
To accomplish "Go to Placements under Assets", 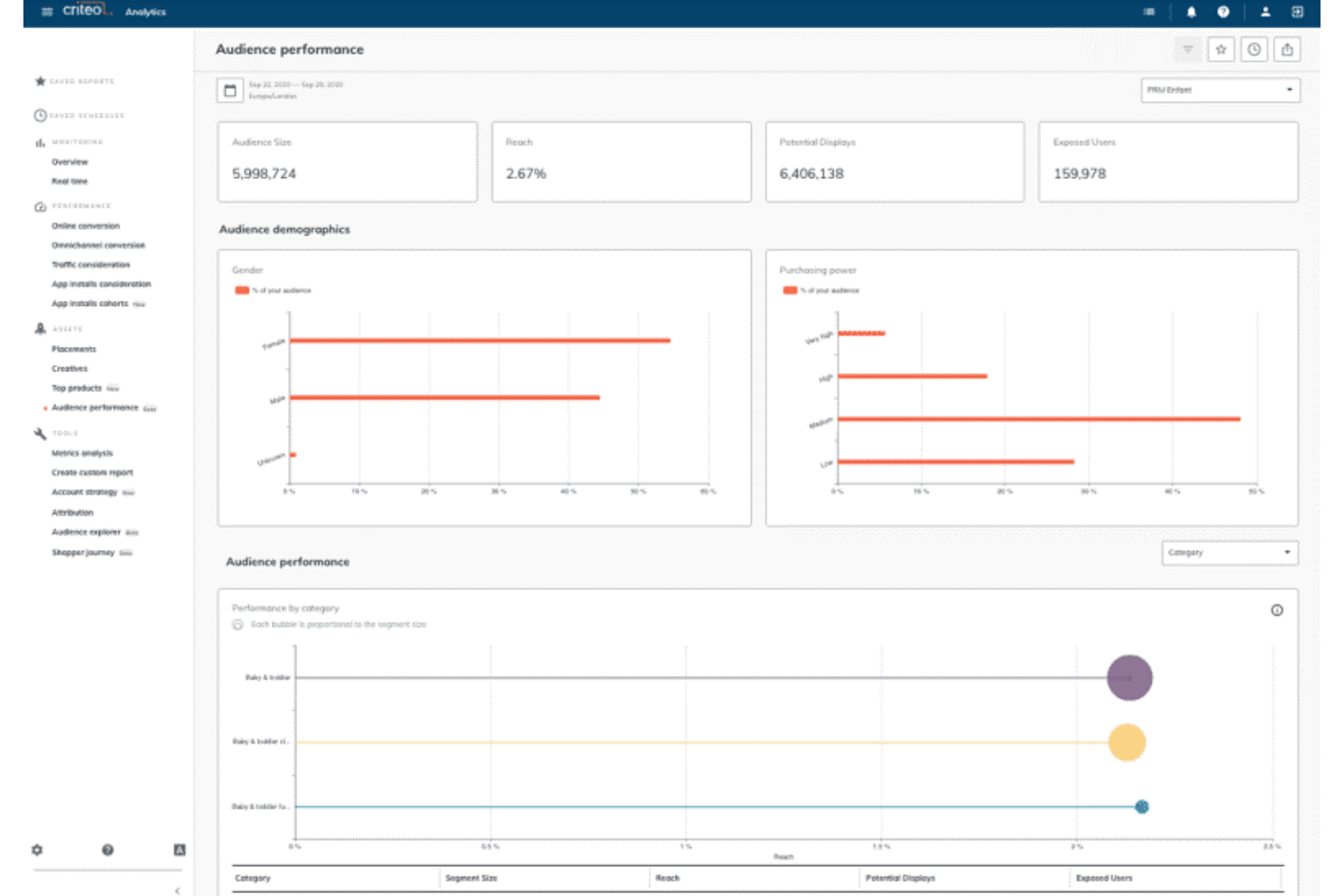I will pos(74,350).
